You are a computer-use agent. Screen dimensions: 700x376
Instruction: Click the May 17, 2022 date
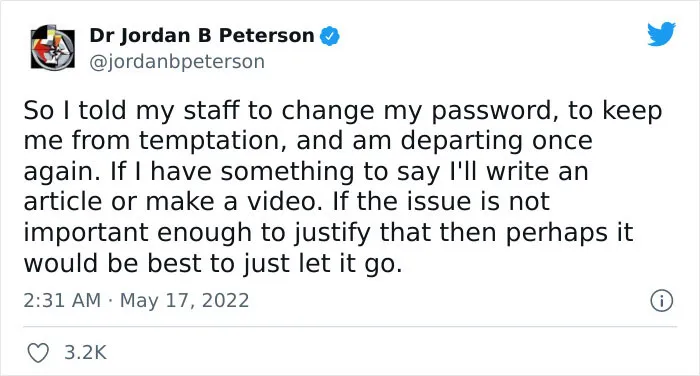click(x=184, y=301)
